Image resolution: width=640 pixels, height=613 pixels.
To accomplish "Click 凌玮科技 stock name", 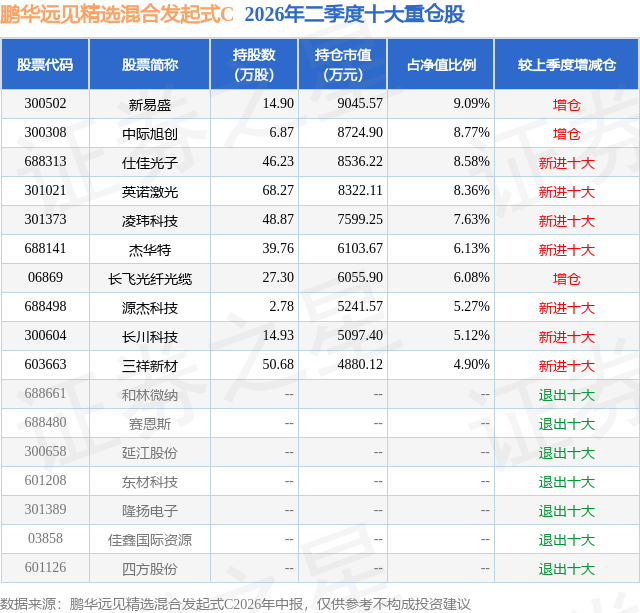I will click(x=150, y=221).
